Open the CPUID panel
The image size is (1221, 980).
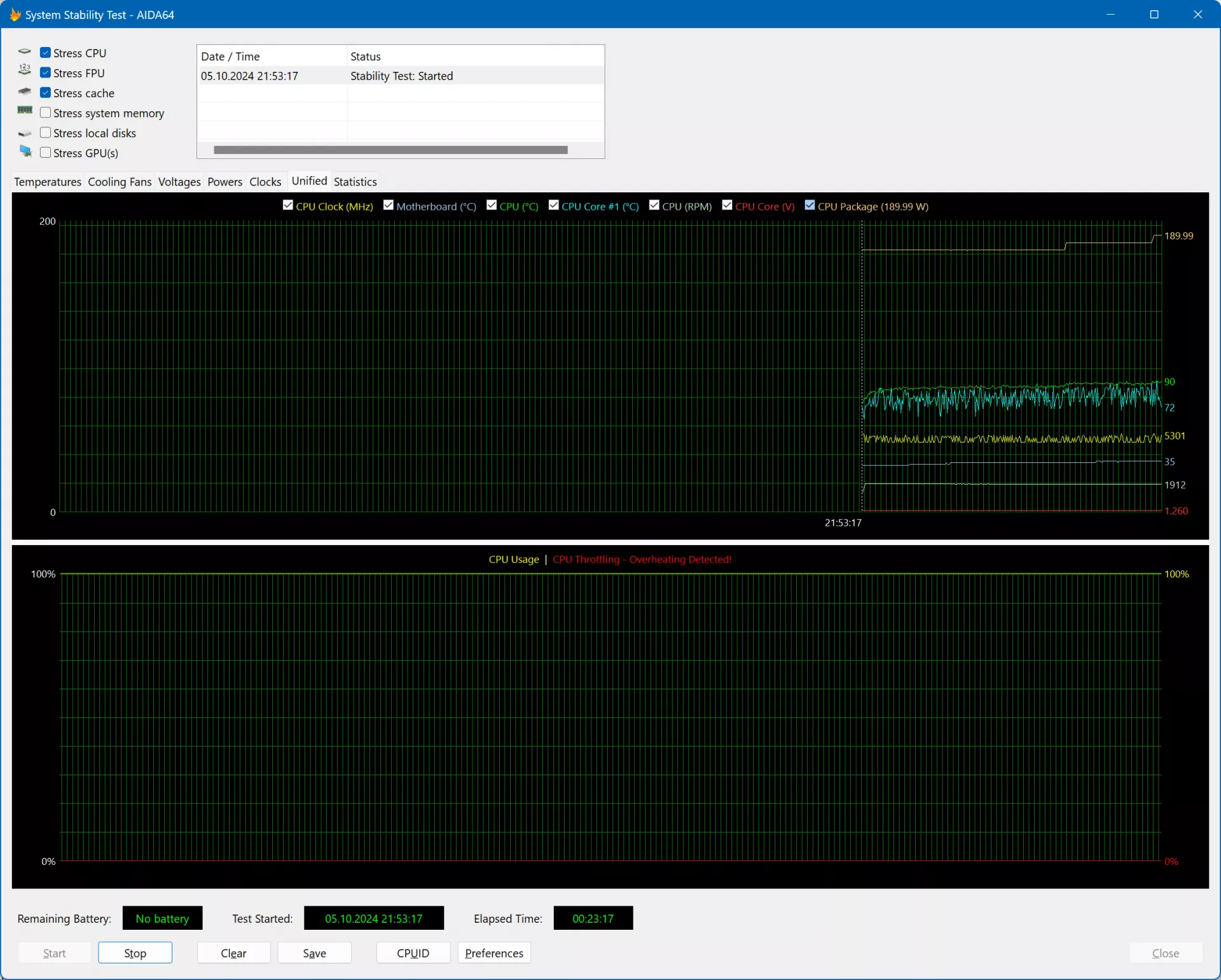[413, 953]
